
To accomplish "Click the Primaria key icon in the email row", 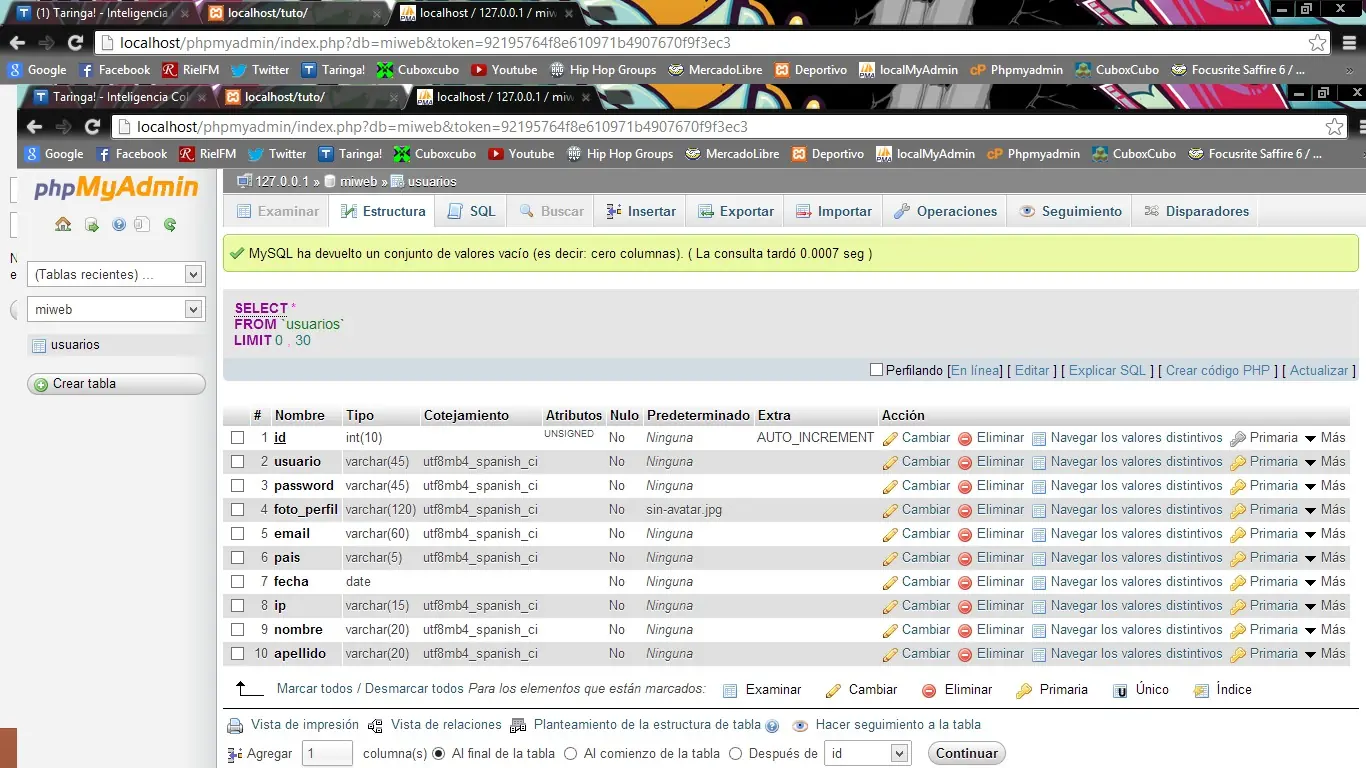I will point(1238,534).
